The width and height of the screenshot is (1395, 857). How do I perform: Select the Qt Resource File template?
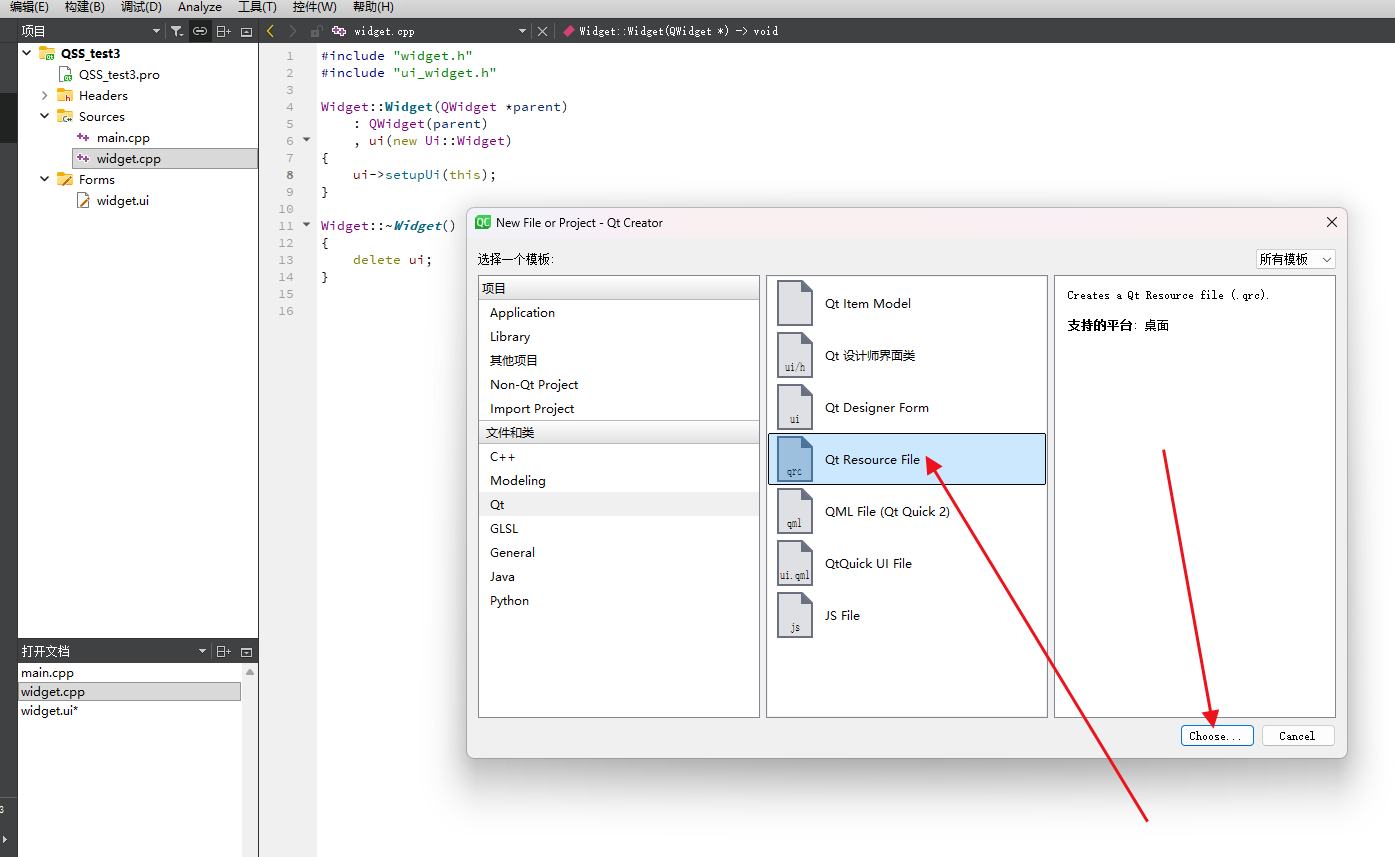click(x=906, y=459)
